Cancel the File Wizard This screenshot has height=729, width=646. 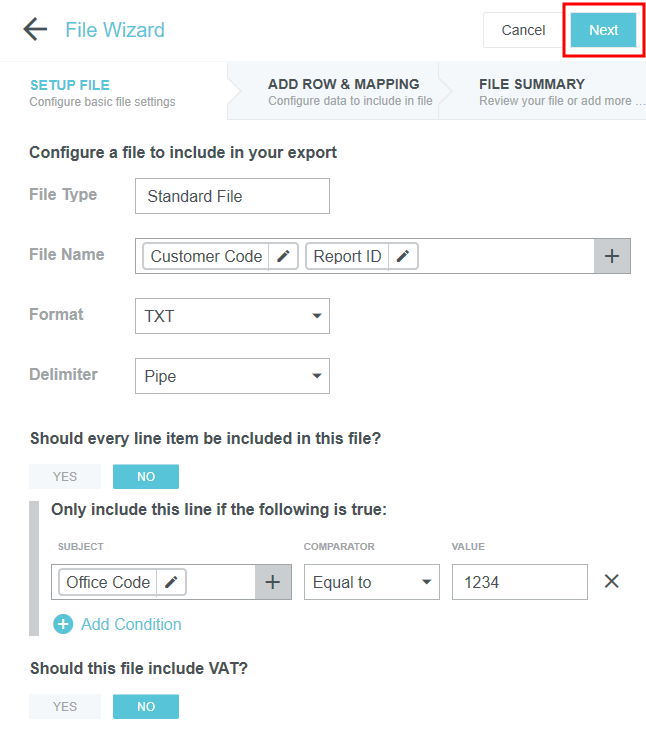tap(523, 30)
